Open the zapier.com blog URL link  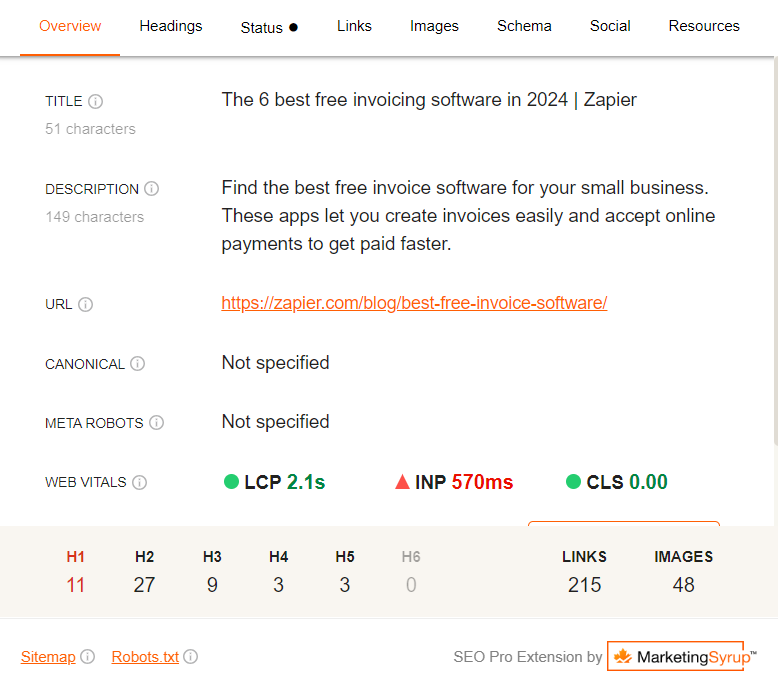(x=414, y=303)
